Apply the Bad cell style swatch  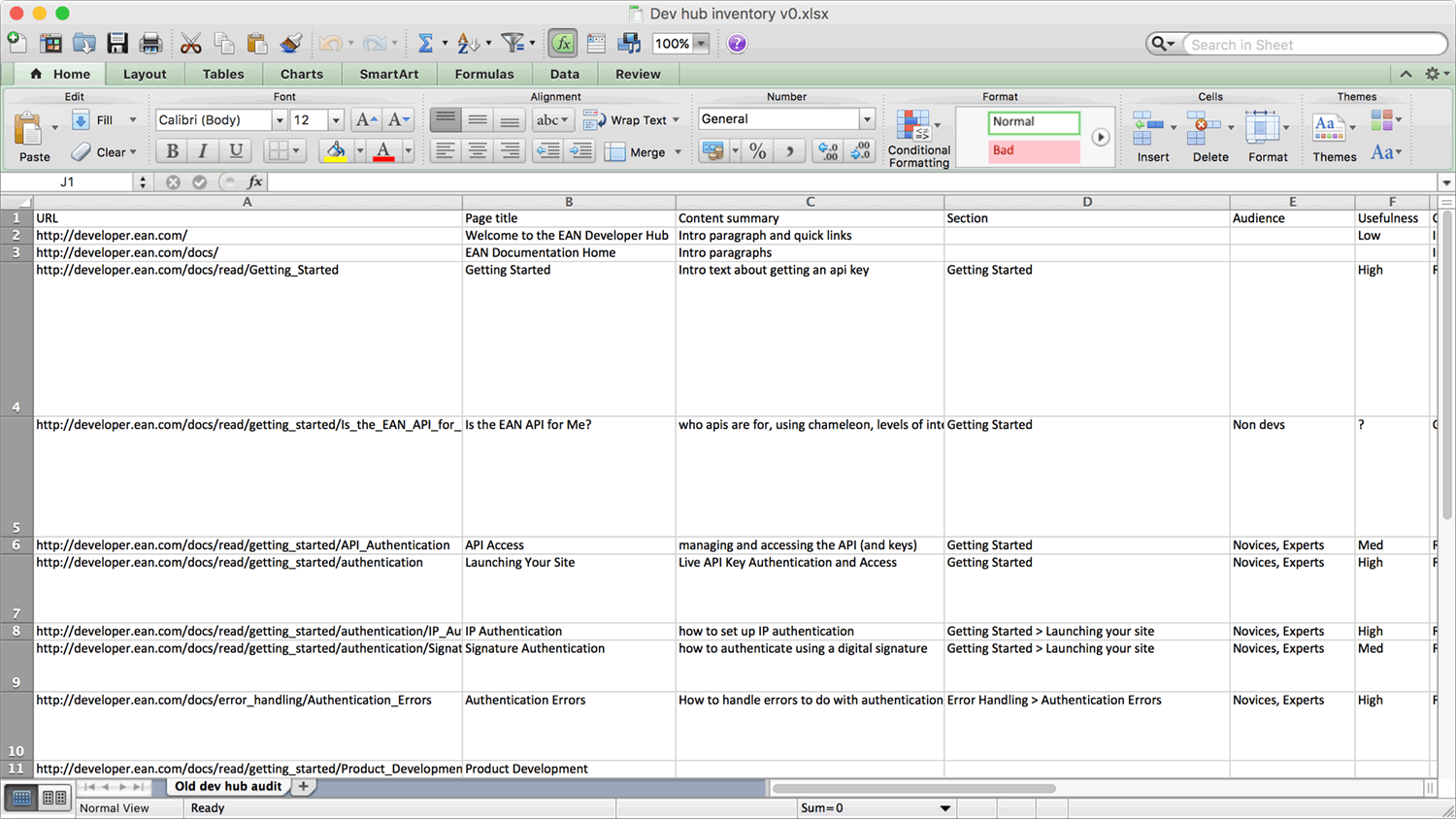pos(1034,150)
